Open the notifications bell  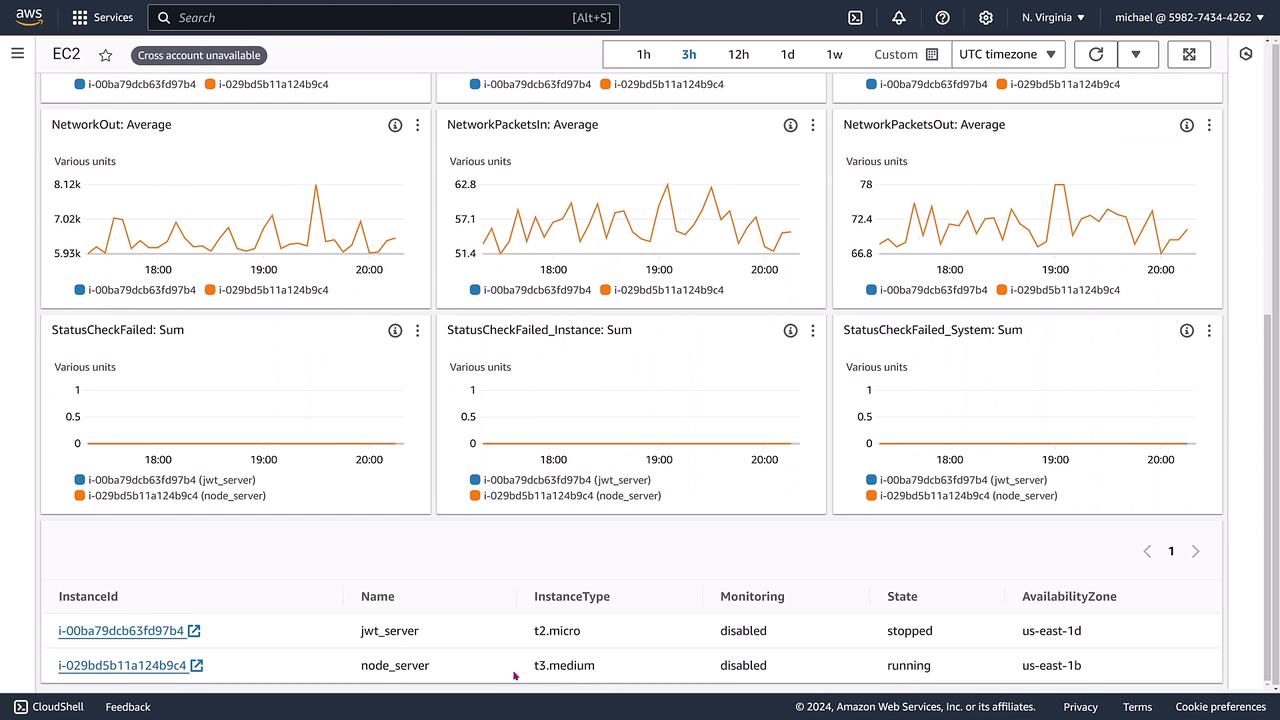(x=898, y=18)
